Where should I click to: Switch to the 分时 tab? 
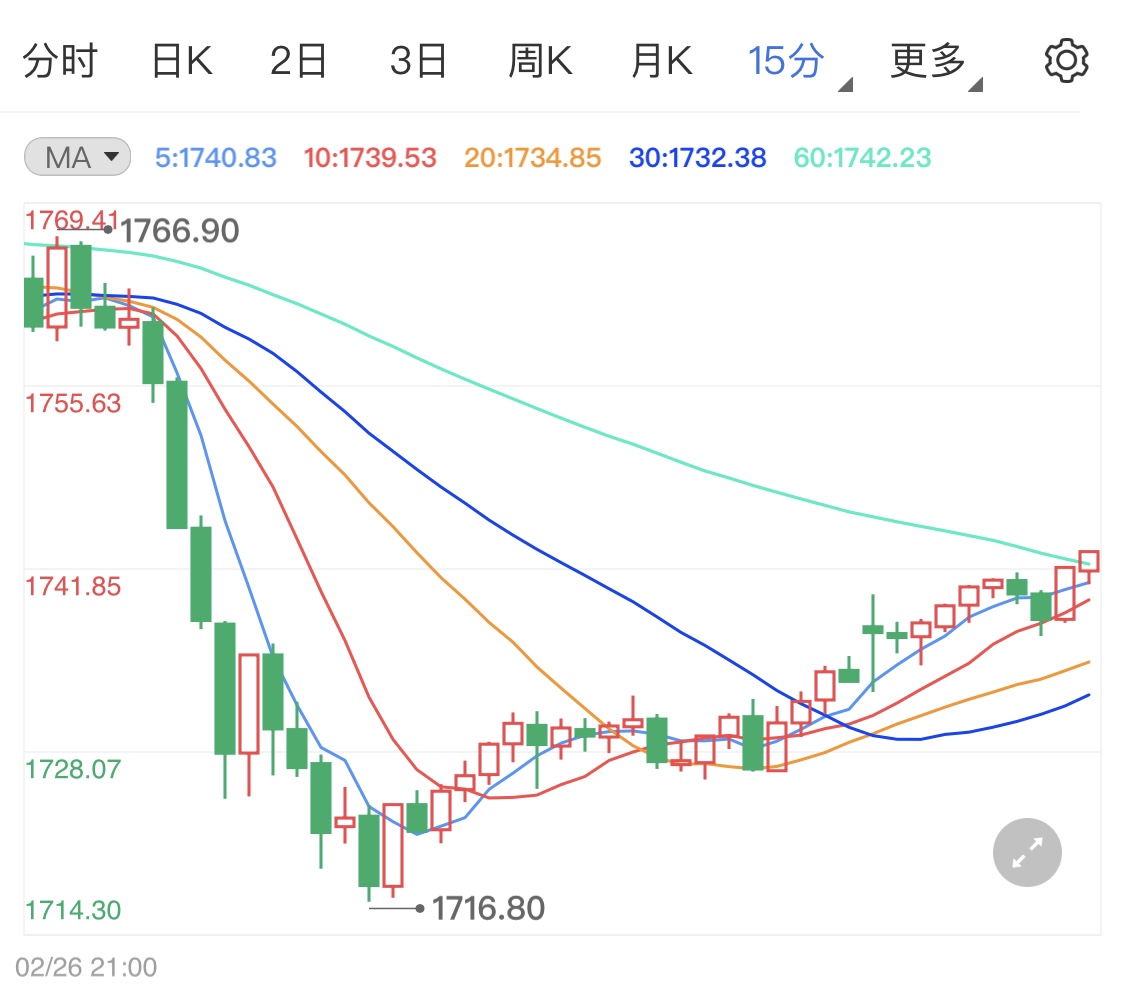[x=60, y=61]
